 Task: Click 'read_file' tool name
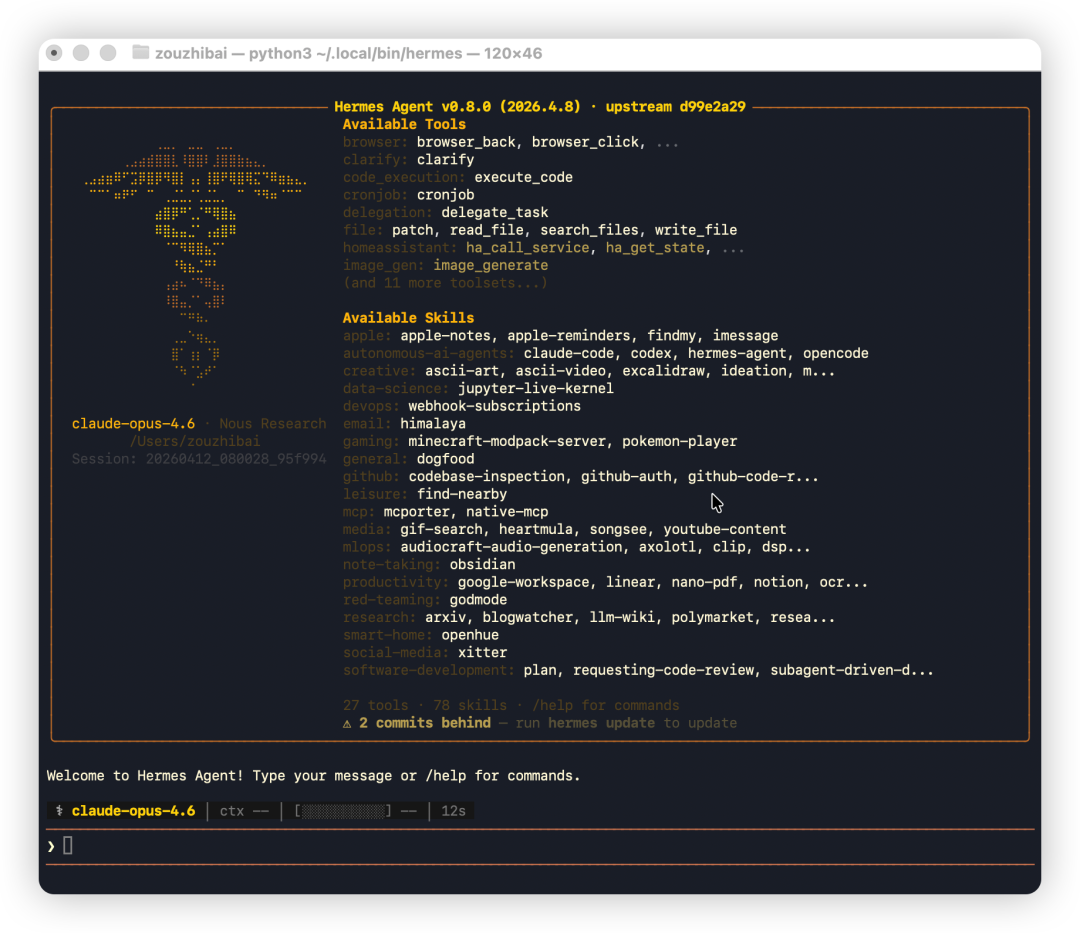point(486,230)
